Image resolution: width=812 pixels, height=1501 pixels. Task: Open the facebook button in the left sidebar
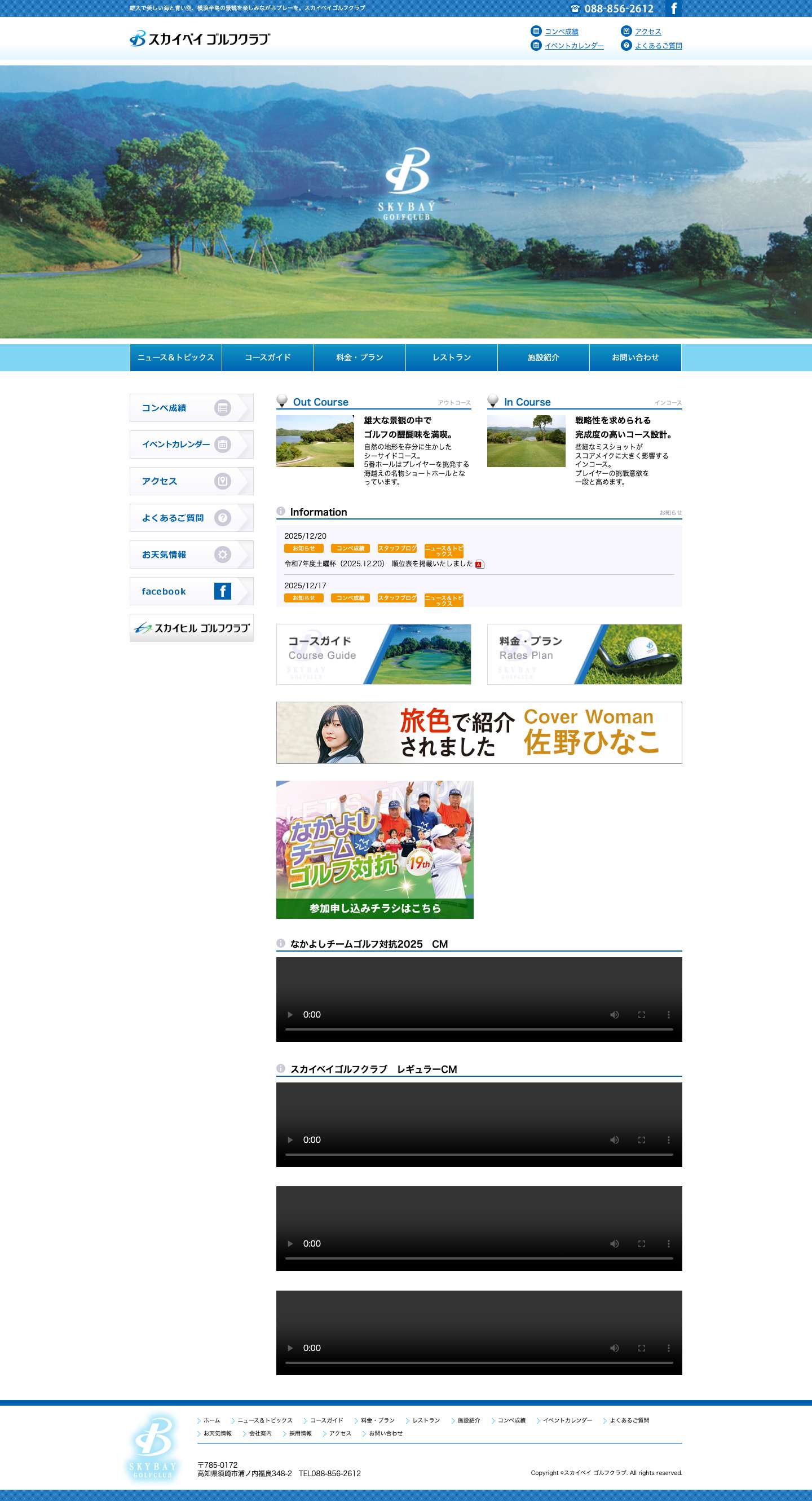pos(192,591)
